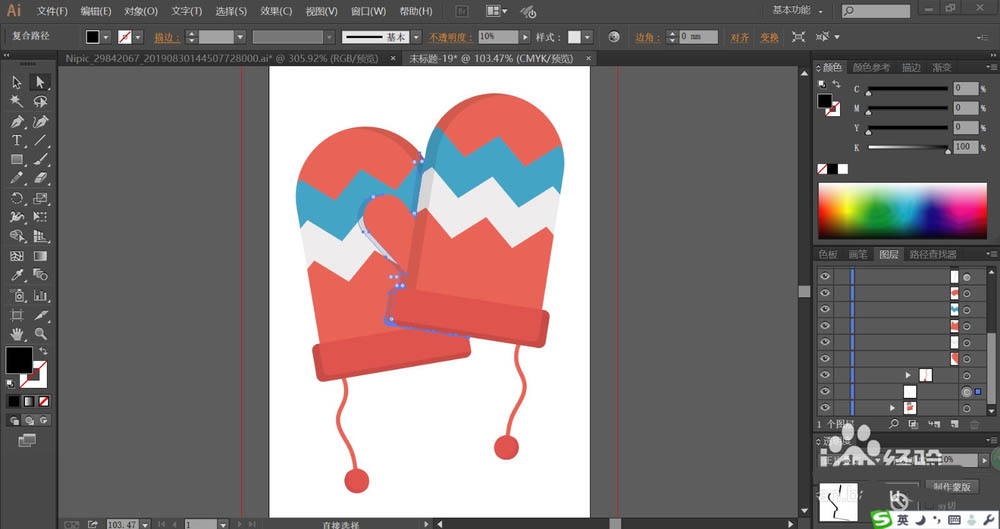Select the Eyedropper tool
This screenshot has height=529, width=1000.
pos(17,275)
